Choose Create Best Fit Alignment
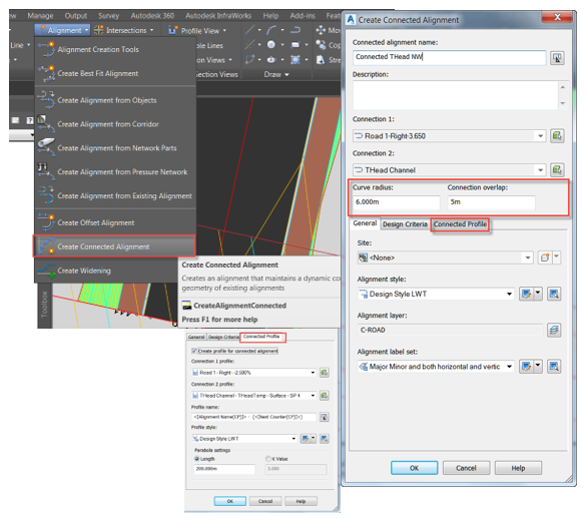Viewport: 586px width, 518px height. pyautogui.click(x=114, y=73)
